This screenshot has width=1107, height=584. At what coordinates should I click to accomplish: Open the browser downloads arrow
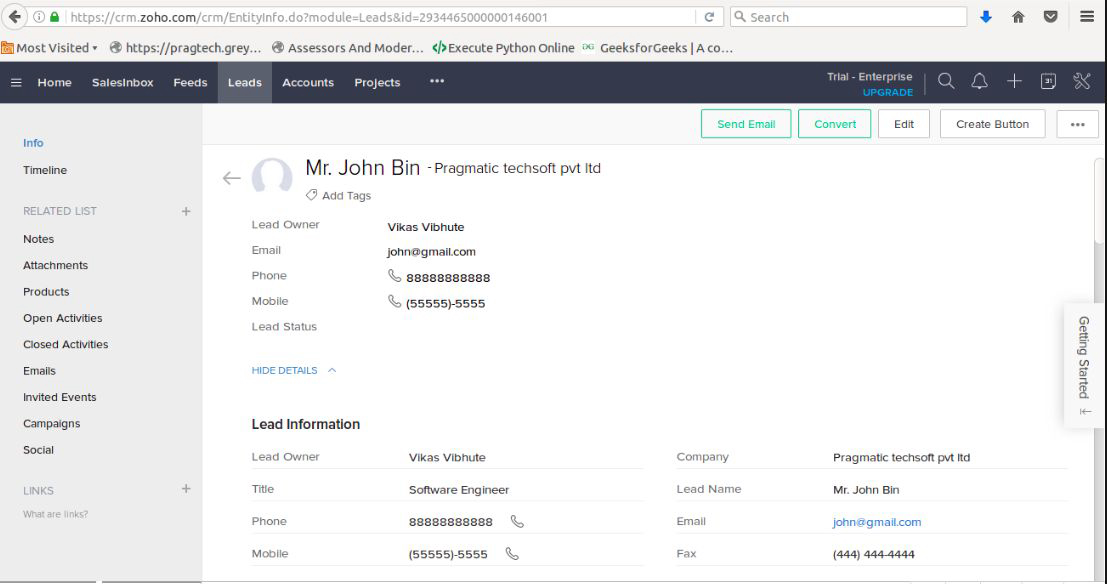986,17
